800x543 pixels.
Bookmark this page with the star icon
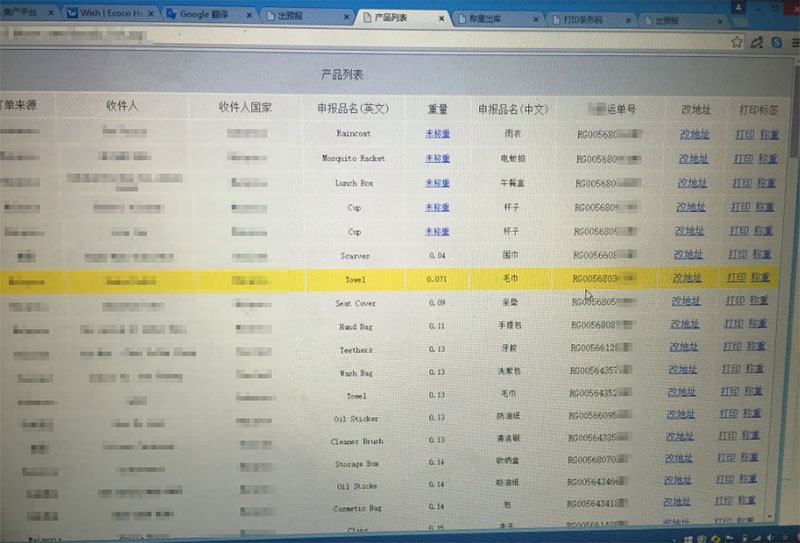736,42
